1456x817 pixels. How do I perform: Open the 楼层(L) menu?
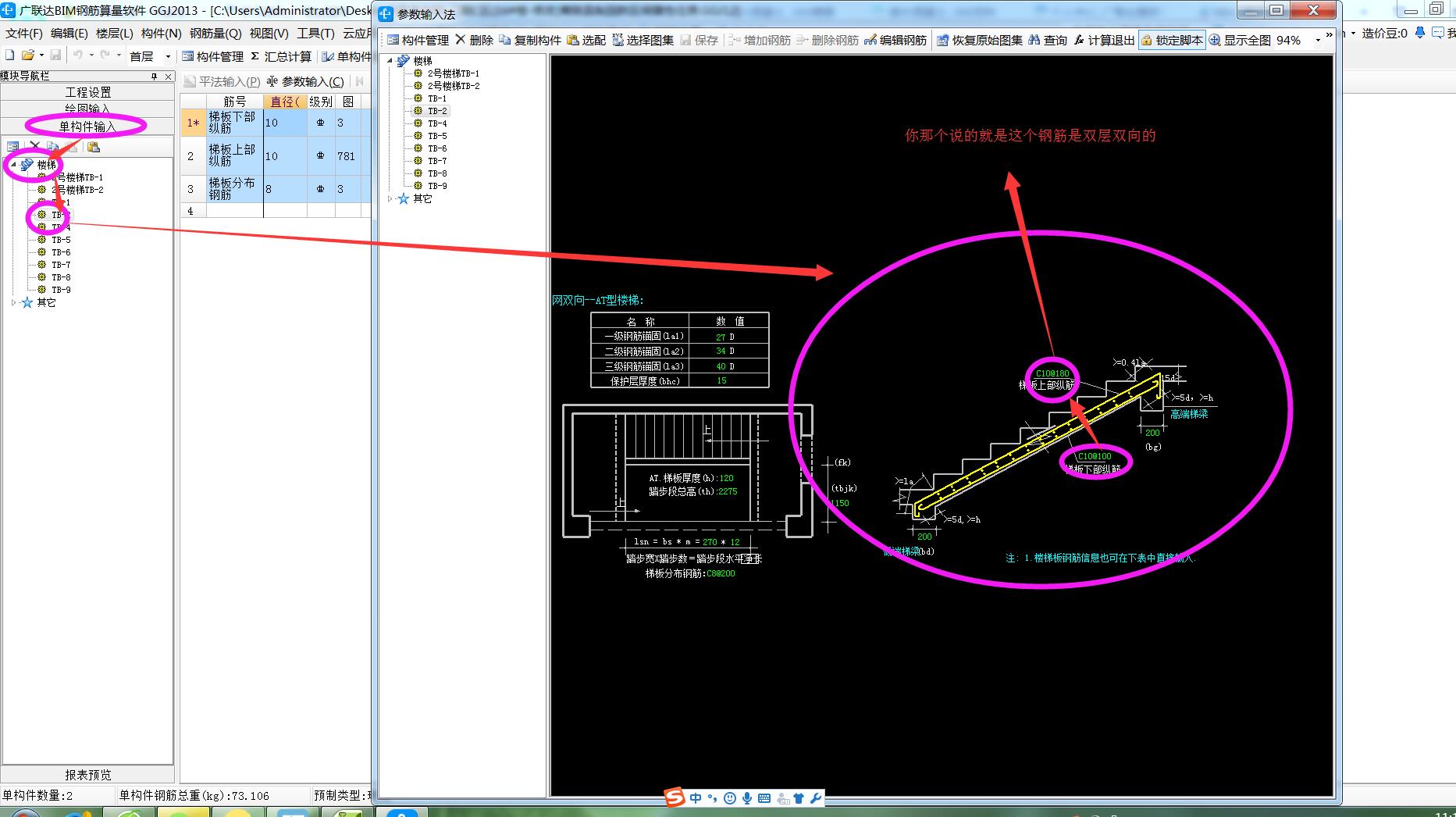click(114, 33)
